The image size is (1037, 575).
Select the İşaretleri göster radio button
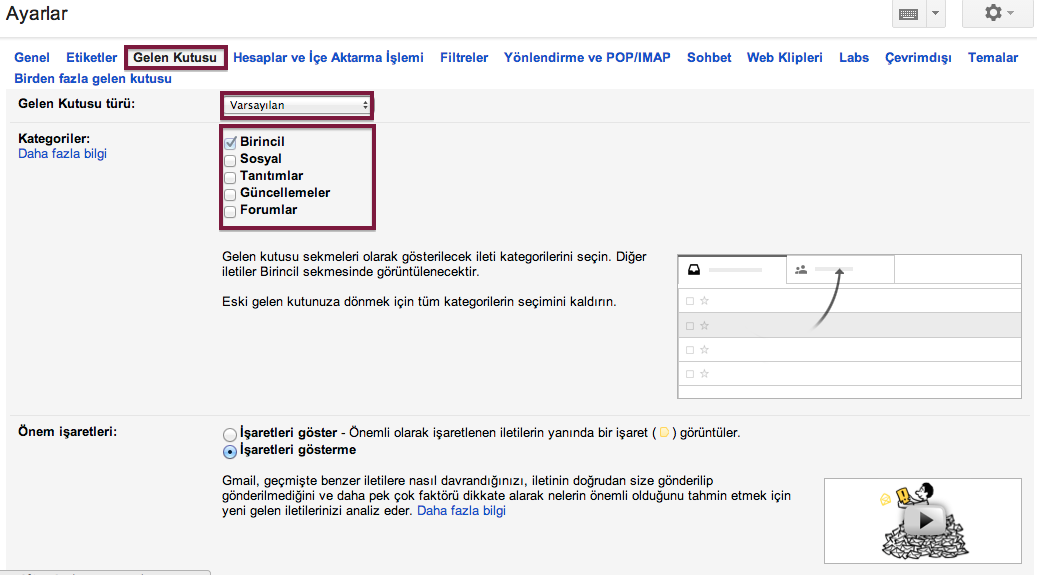229,434
